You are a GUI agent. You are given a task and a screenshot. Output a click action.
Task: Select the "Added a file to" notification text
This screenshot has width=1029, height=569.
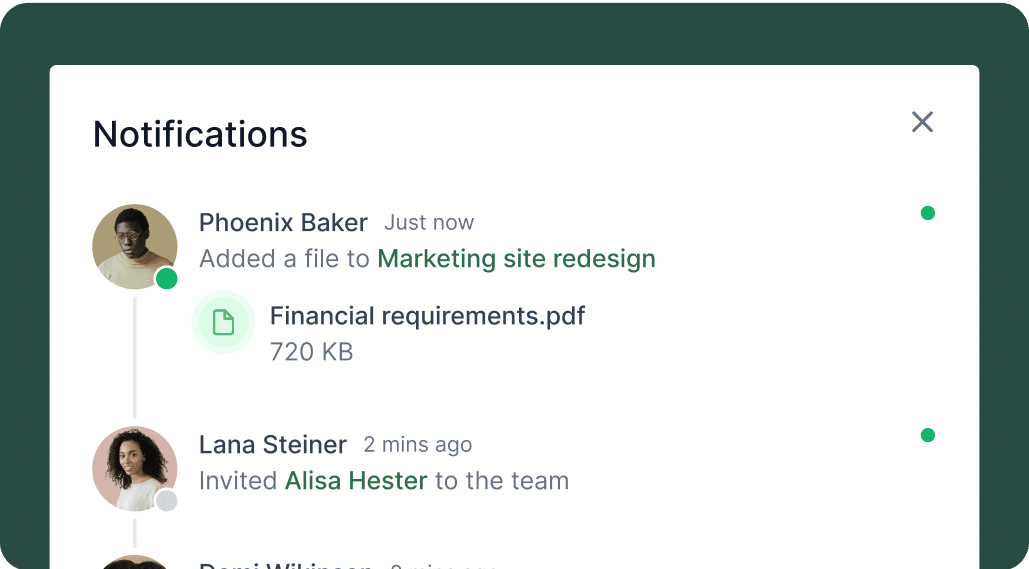click(284, 259)
